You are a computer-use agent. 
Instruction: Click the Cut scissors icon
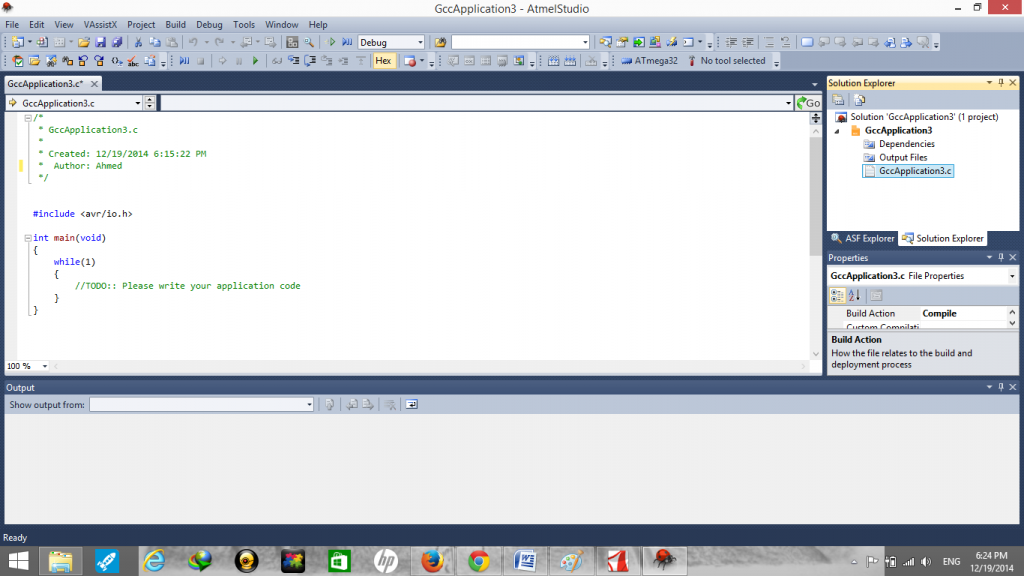click(x=139, y=42)
